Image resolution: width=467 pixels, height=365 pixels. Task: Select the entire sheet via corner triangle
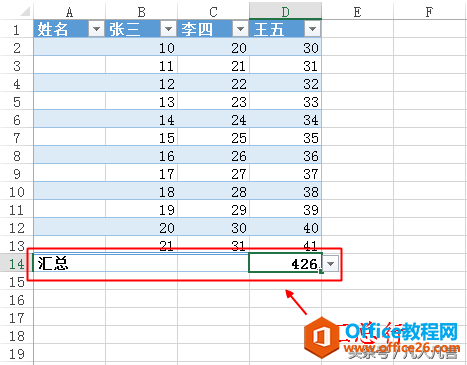pyautogui.click(x=25, y=12)
